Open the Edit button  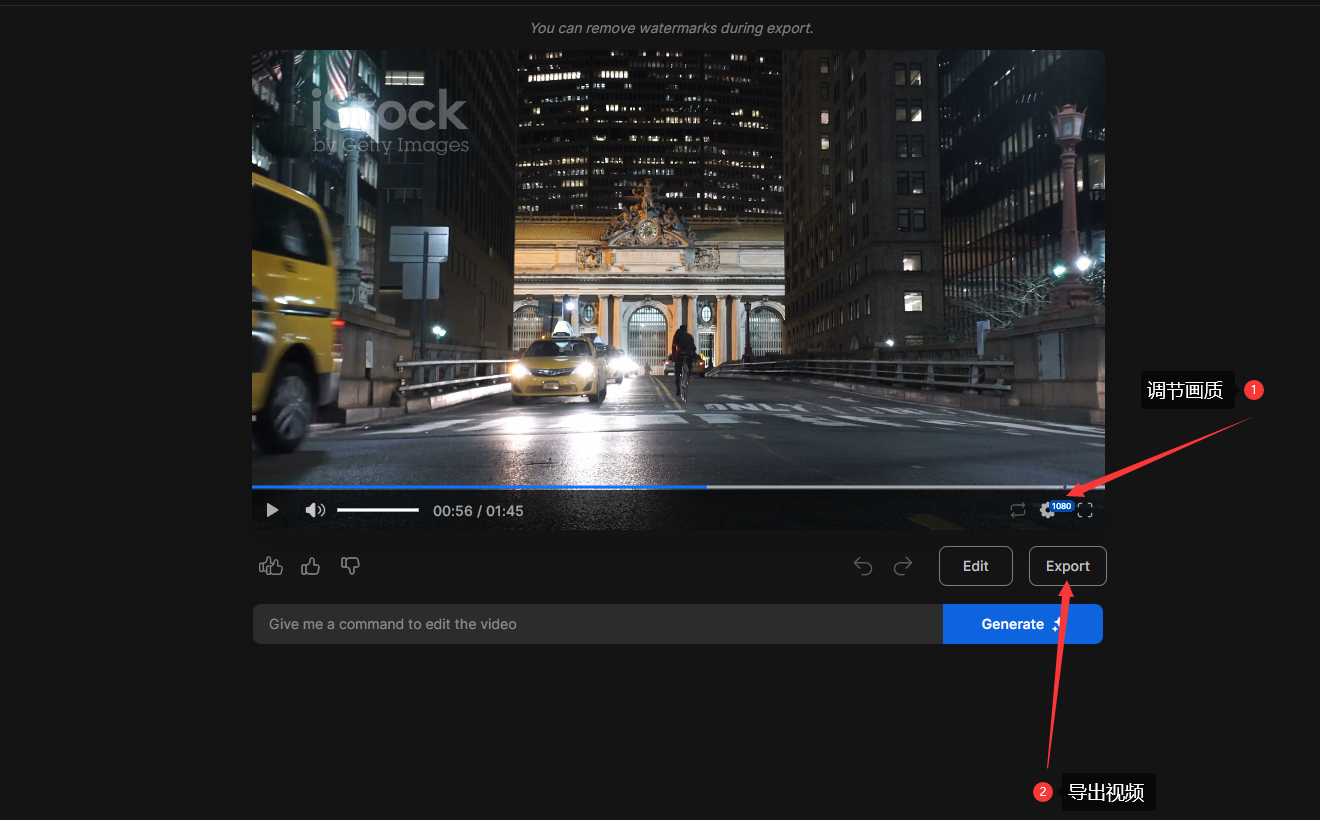coord(976,566)
